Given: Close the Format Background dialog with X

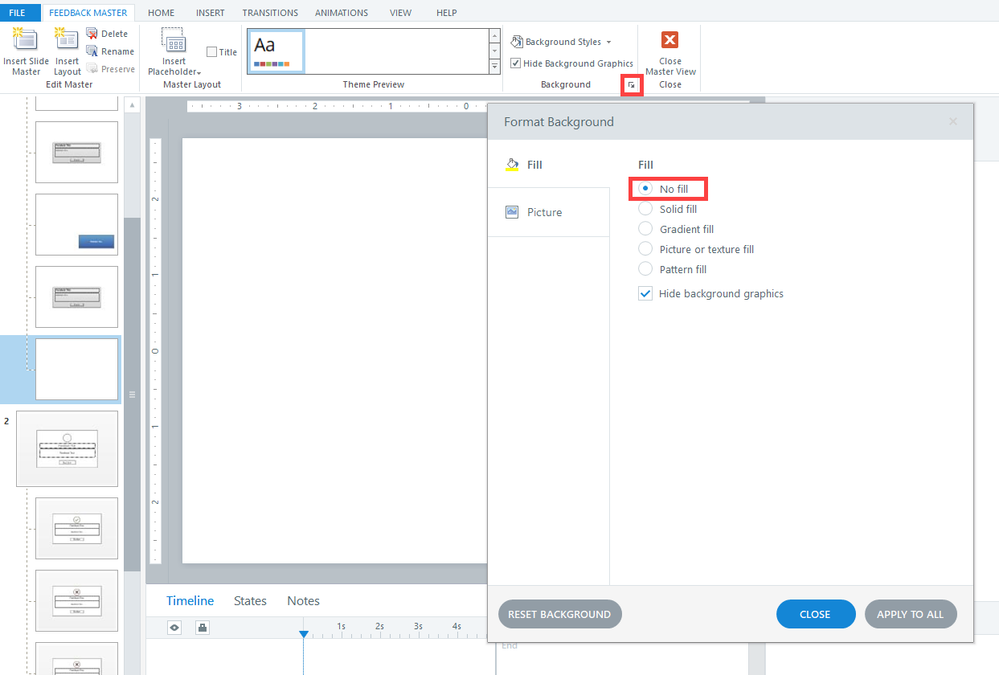Looking at the screenshot, I should [x=952, y=122].
